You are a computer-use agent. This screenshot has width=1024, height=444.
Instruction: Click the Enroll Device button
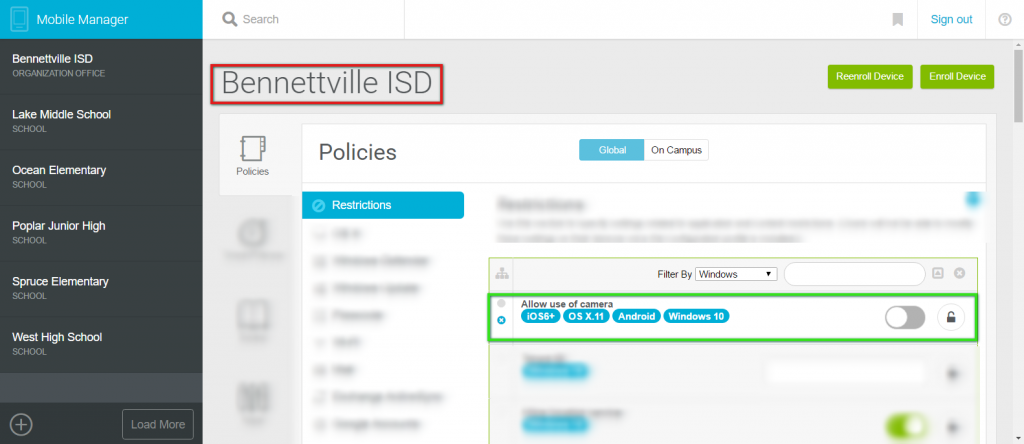click(957, 76)
